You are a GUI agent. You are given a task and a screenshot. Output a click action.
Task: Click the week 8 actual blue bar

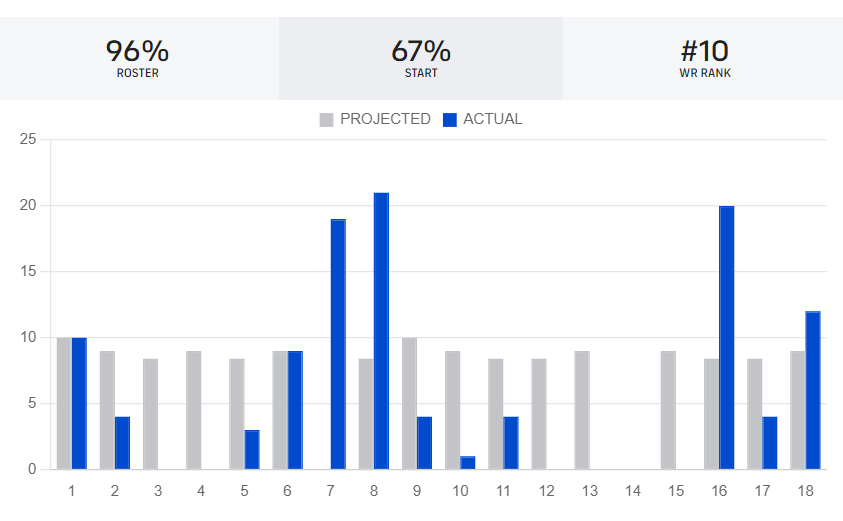[381, 331]
